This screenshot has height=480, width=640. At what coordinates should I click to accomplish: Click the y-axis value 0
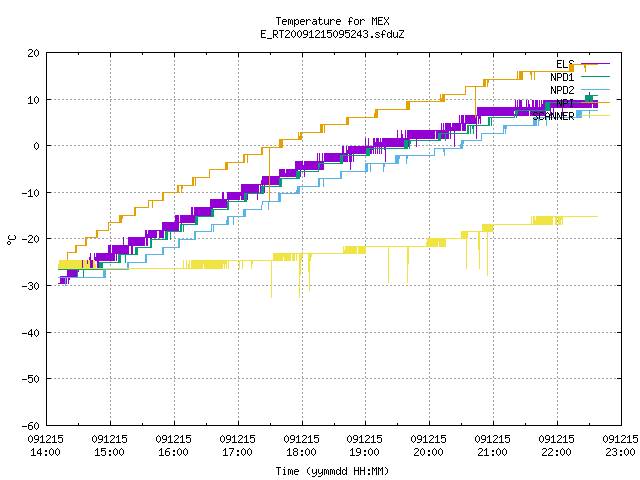pyautogui.click(x=37, y=146)
